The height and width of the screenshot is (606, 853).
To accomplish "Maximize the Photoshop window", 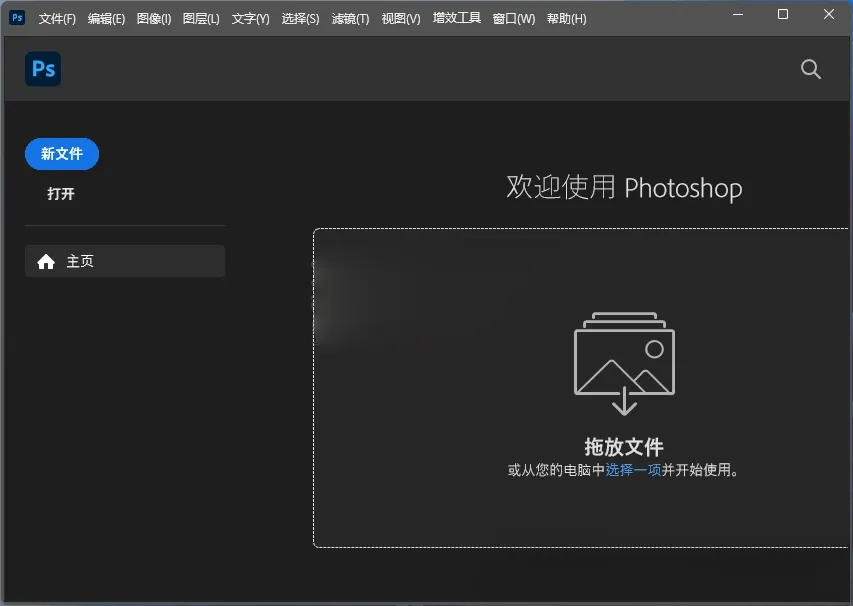I will pos(783,15).
